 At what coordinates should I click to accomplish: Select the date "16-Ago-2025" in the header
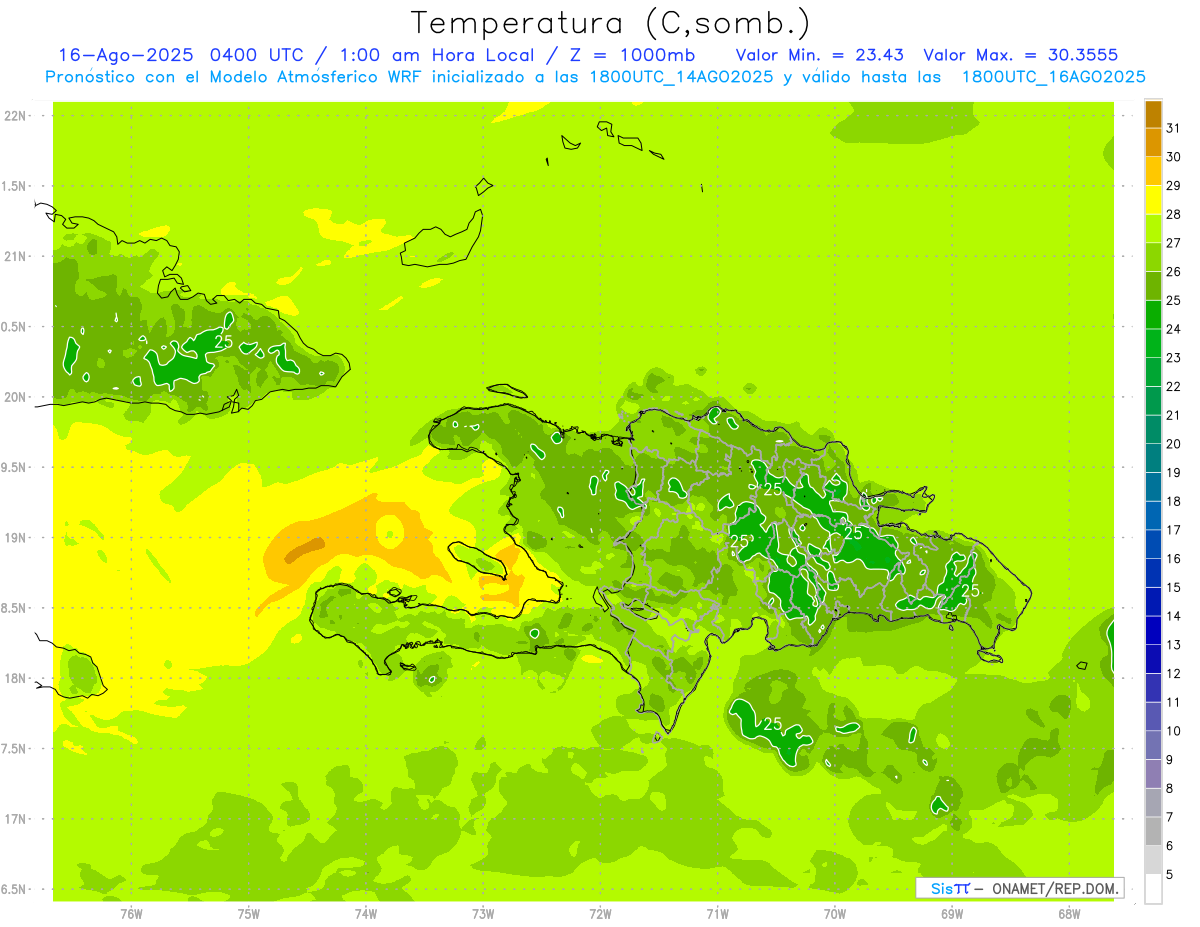coord(126,55)
